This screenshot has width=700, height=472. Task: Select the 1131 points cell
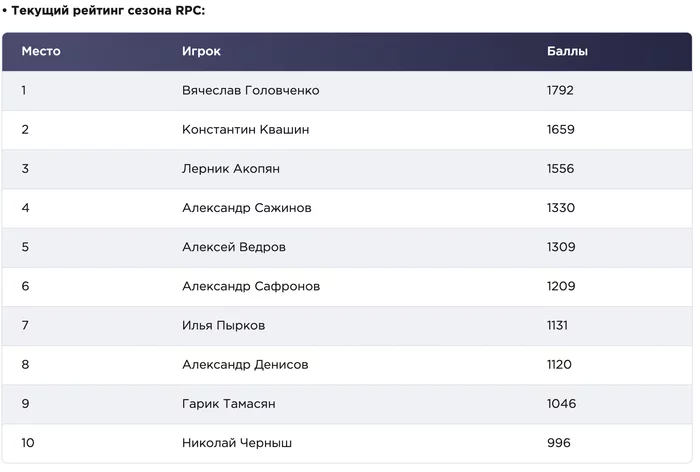(558, 326)
